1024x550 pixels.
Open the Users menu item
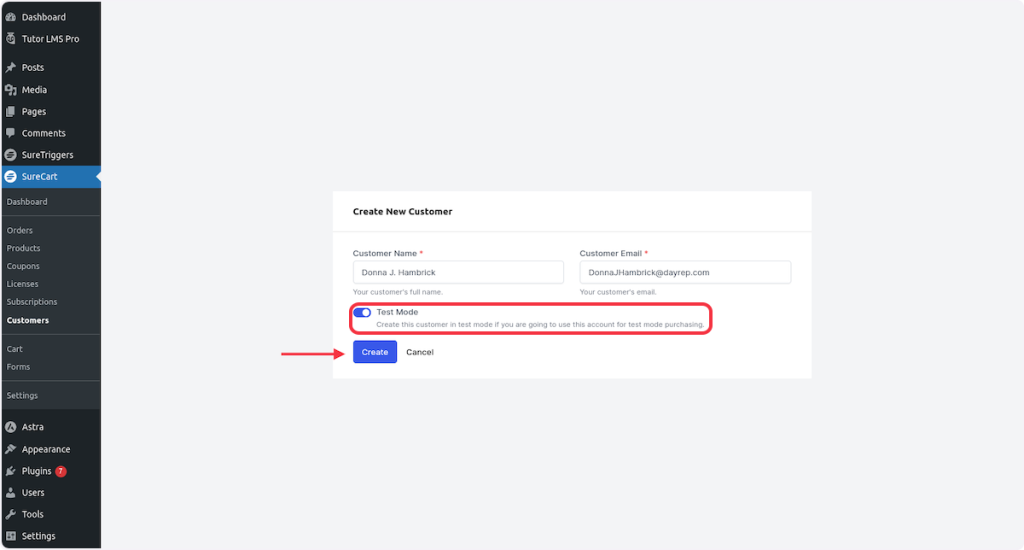point(33,493)
